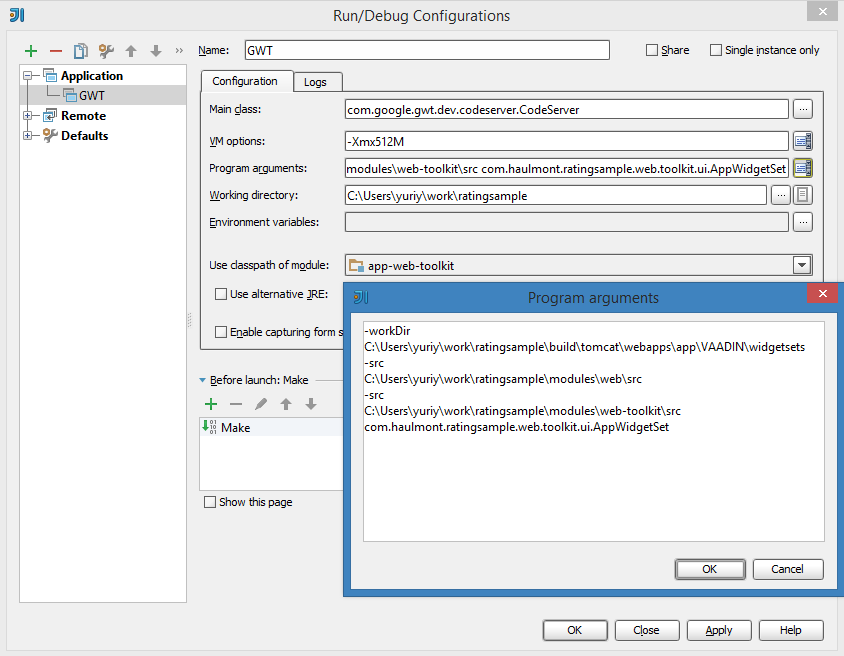This screenshot has width=844, height=656.
Task: Select the Defaults node
Action: pyautogui.click(x=85, y=136)
